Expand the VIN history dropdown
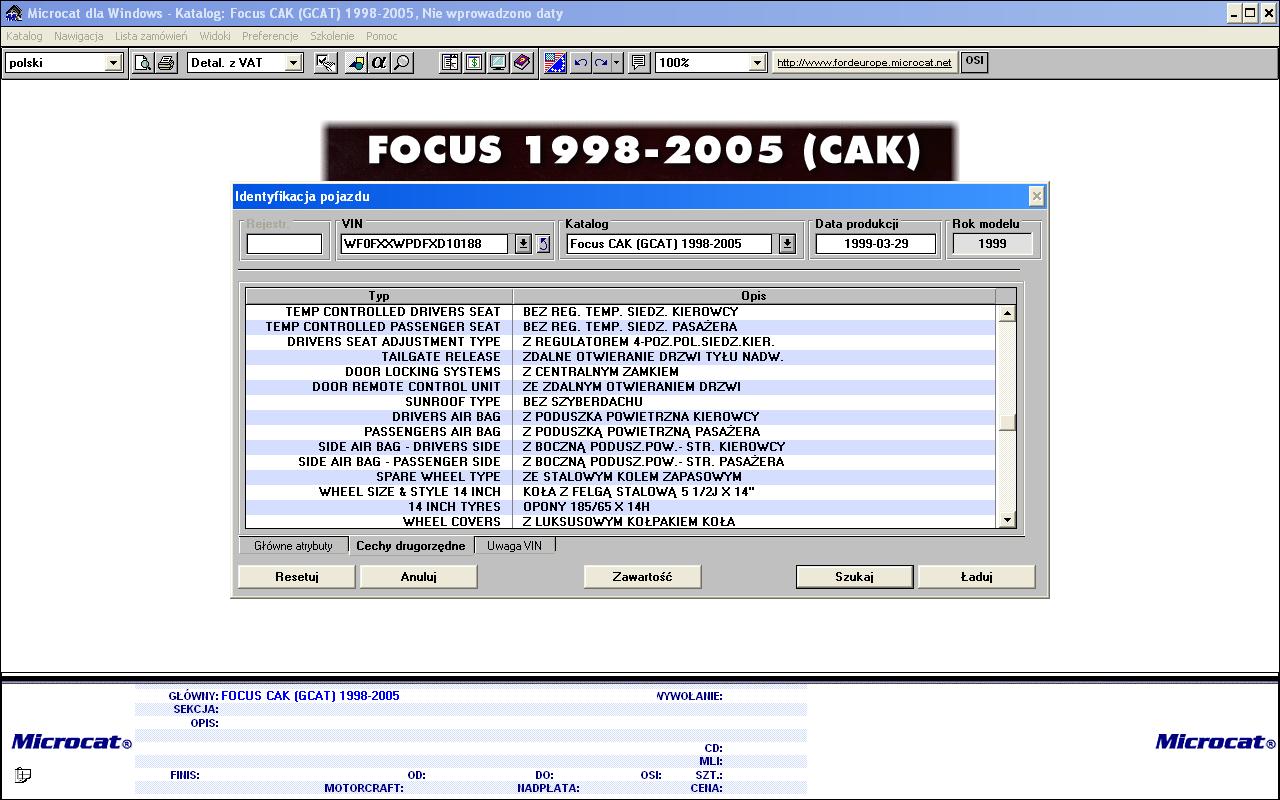This screenshot has width=1280, height=800. [523, 244]
